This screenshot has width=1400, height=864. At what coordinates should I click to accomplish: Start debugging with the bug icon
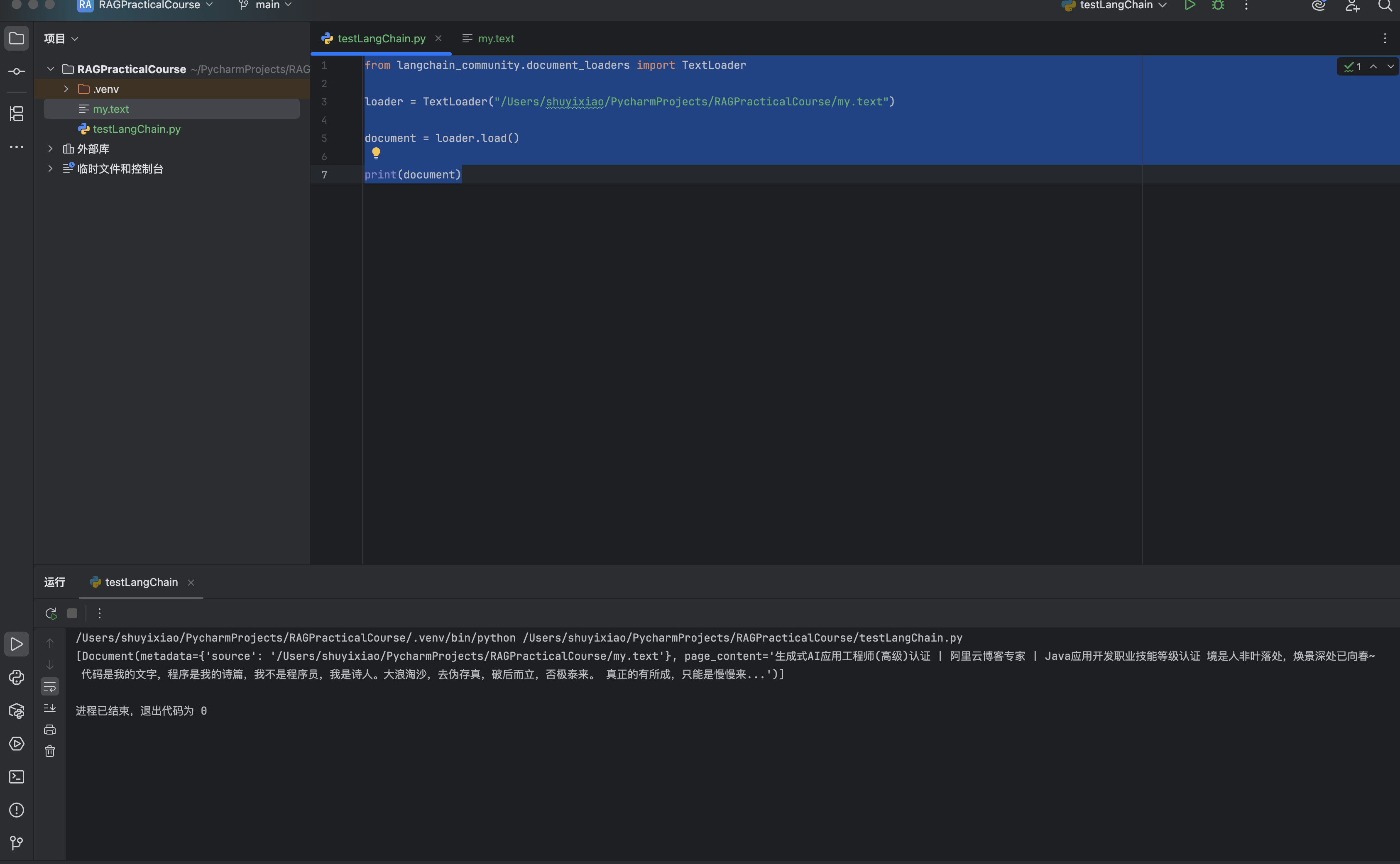[x=1218, y=6]
